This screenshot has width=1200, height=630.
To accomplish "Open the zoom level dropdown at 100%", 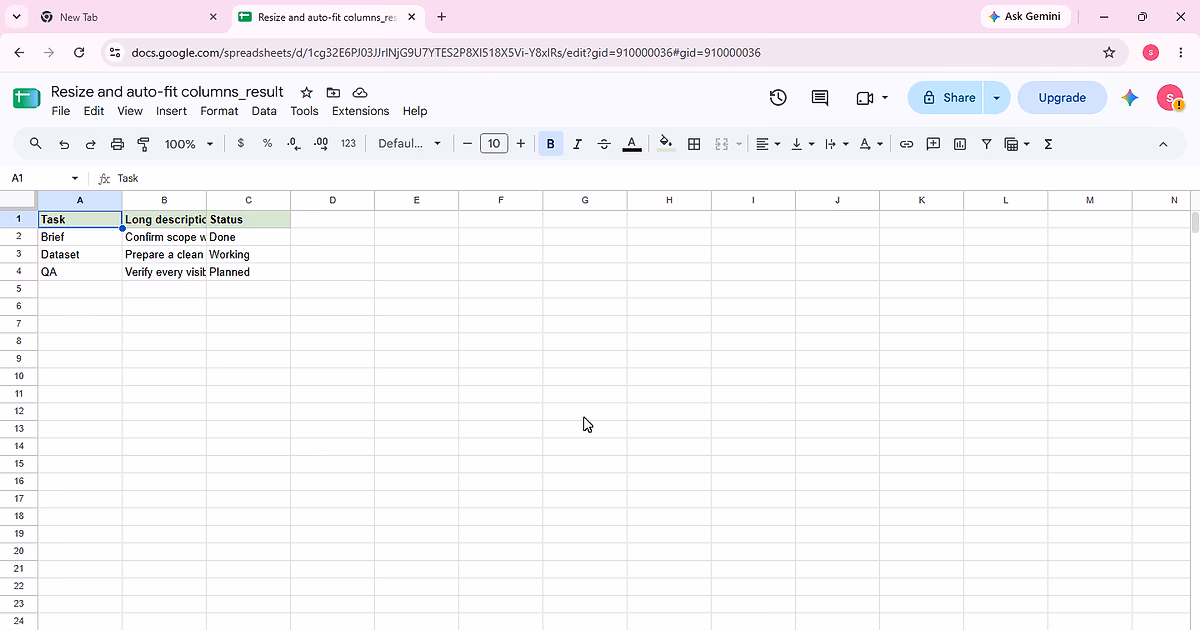I will click(189, 144).
